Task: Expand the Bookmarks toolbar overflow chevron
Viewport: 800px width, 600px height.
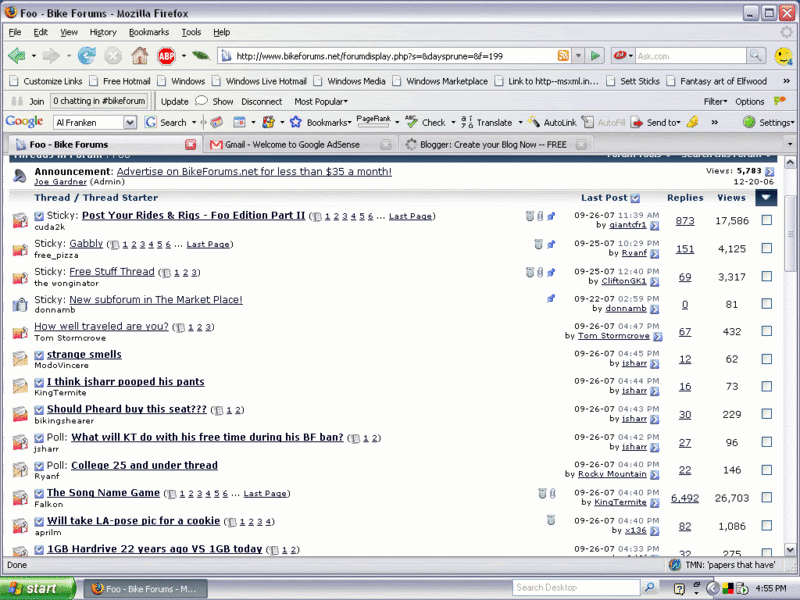Action: 786,81
